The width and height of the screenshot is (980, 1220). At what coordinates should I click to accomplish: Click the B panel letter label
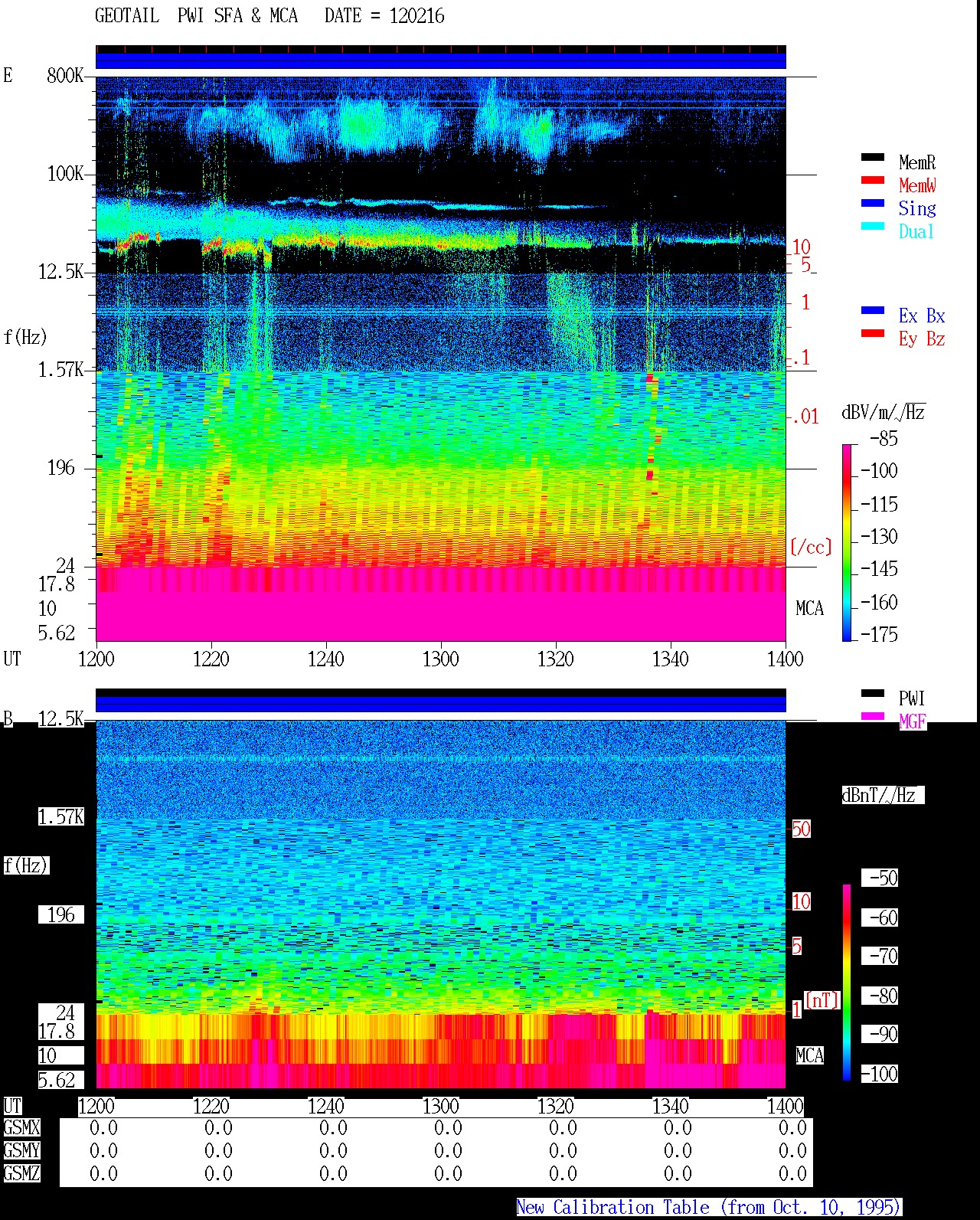coord(8,719)
